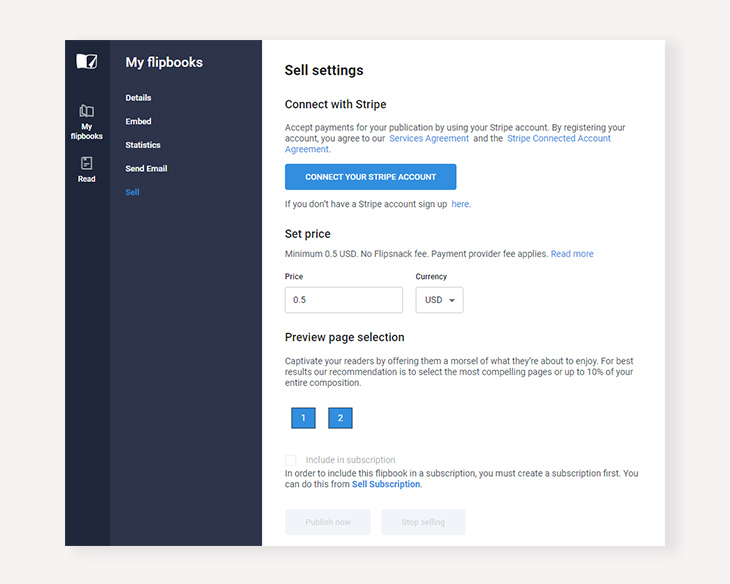The height and width of the screenshot is (584, 730).
Task: Toggle the Include in subscription checkbox
Action: pos(291,460)
